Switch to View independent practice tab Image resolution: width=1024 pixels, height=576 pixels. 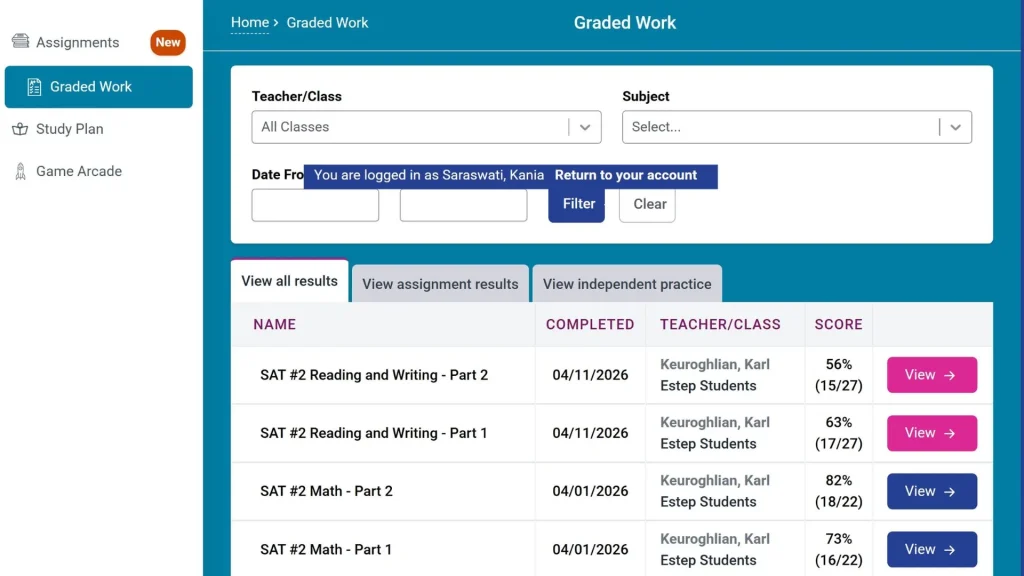click(627, 283)
